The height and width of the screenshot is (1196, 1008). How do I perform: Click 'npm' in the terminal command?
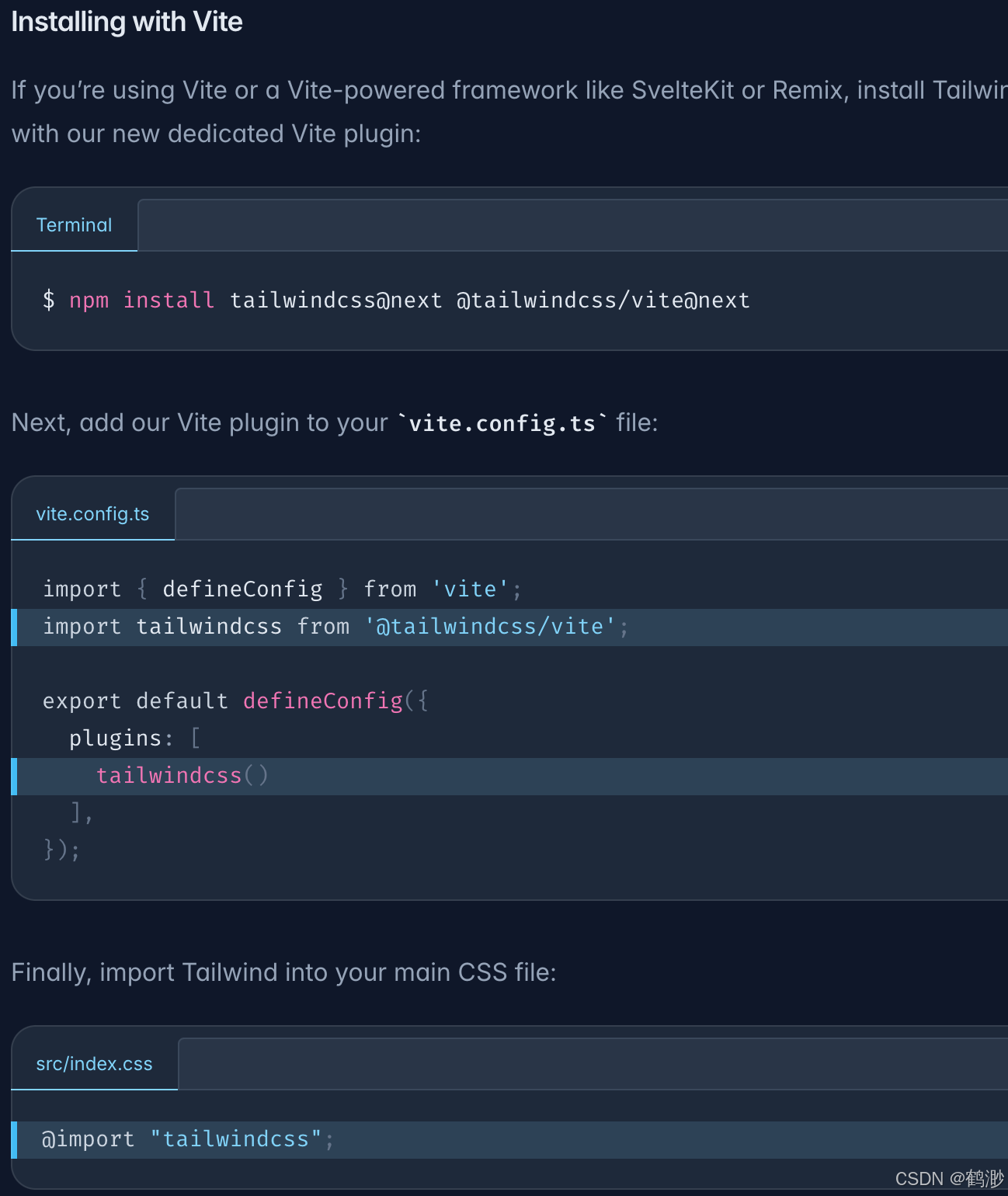[x=89, y=300]
